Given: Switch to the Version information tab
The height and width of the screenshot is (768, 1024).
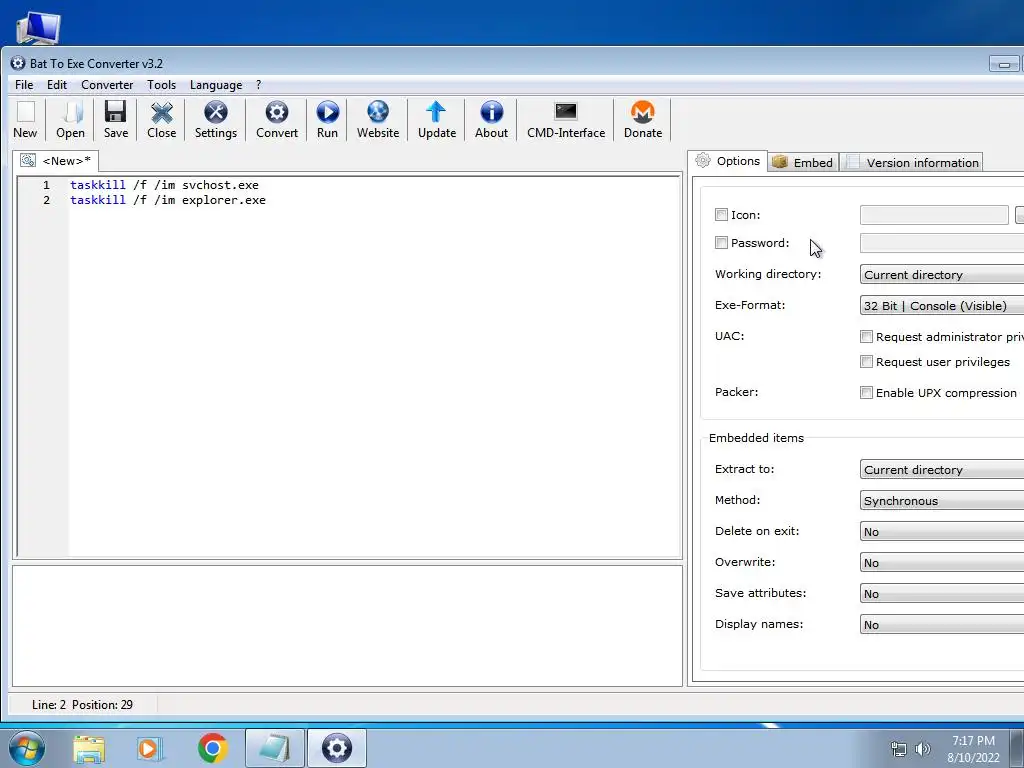Looking at the screenshot, I should [x=912, y=163].
